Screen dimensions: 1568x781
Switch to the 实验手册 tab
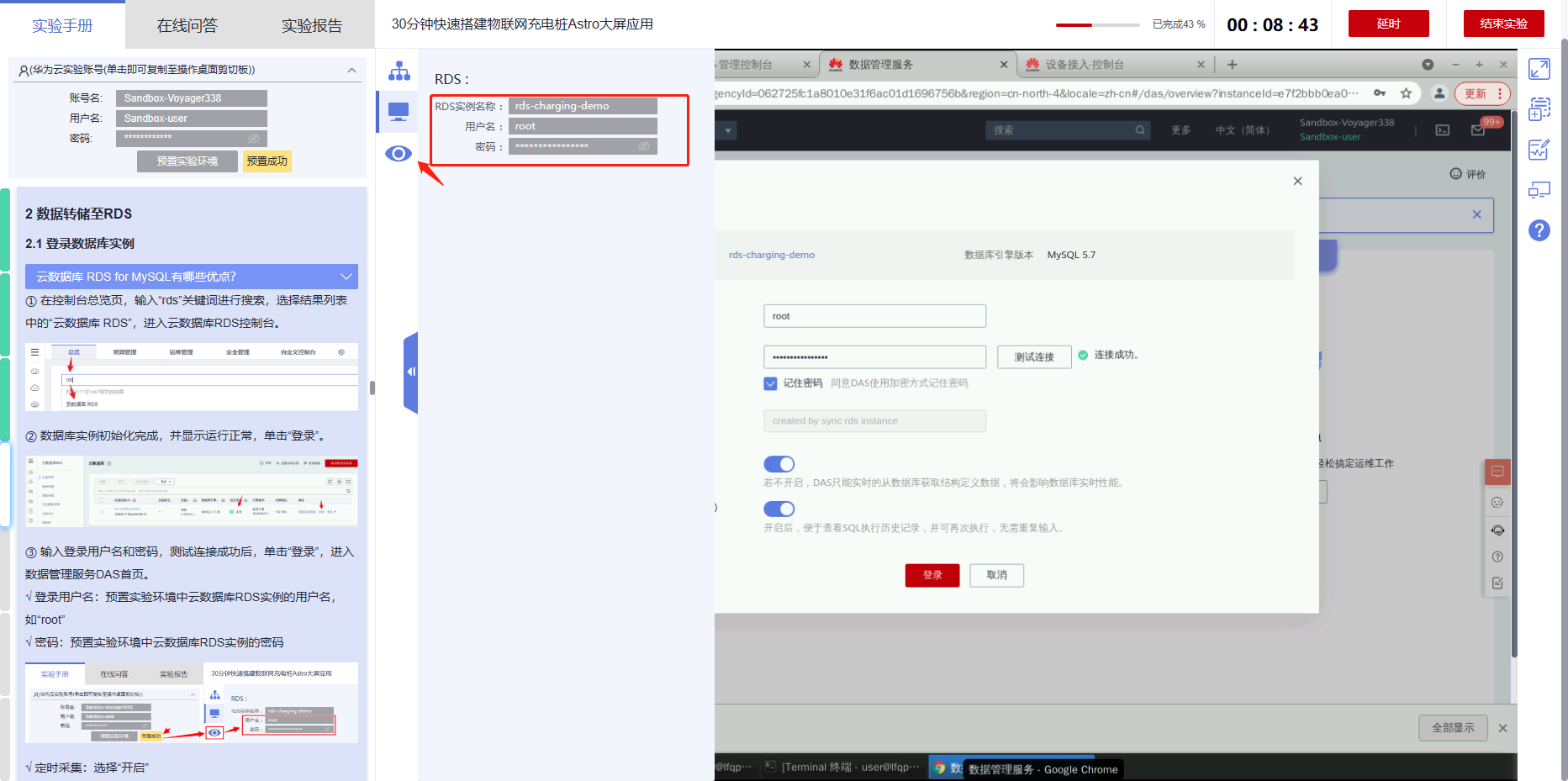coord(62,25)
